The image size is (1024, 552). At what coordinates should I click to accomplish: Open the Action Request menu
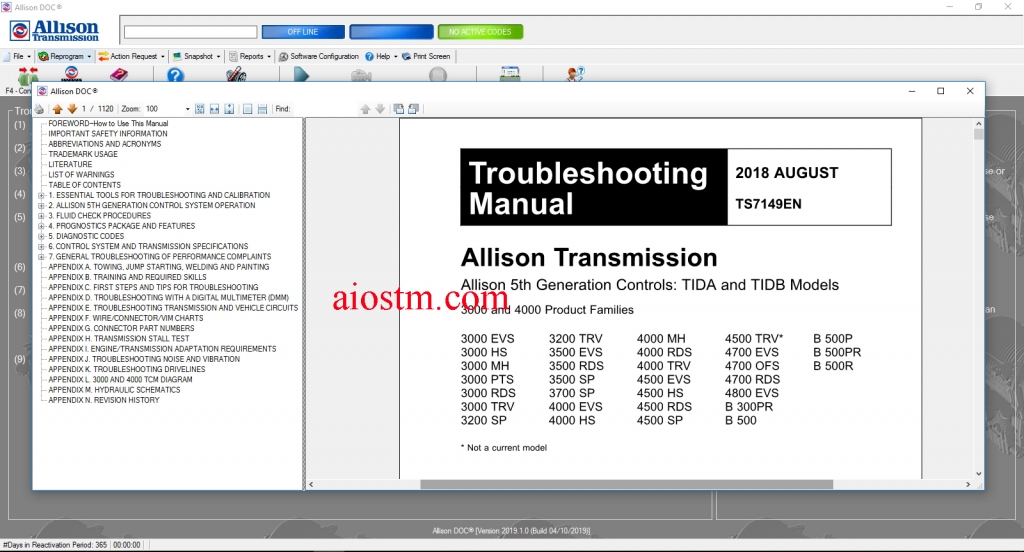click(131, 56)
